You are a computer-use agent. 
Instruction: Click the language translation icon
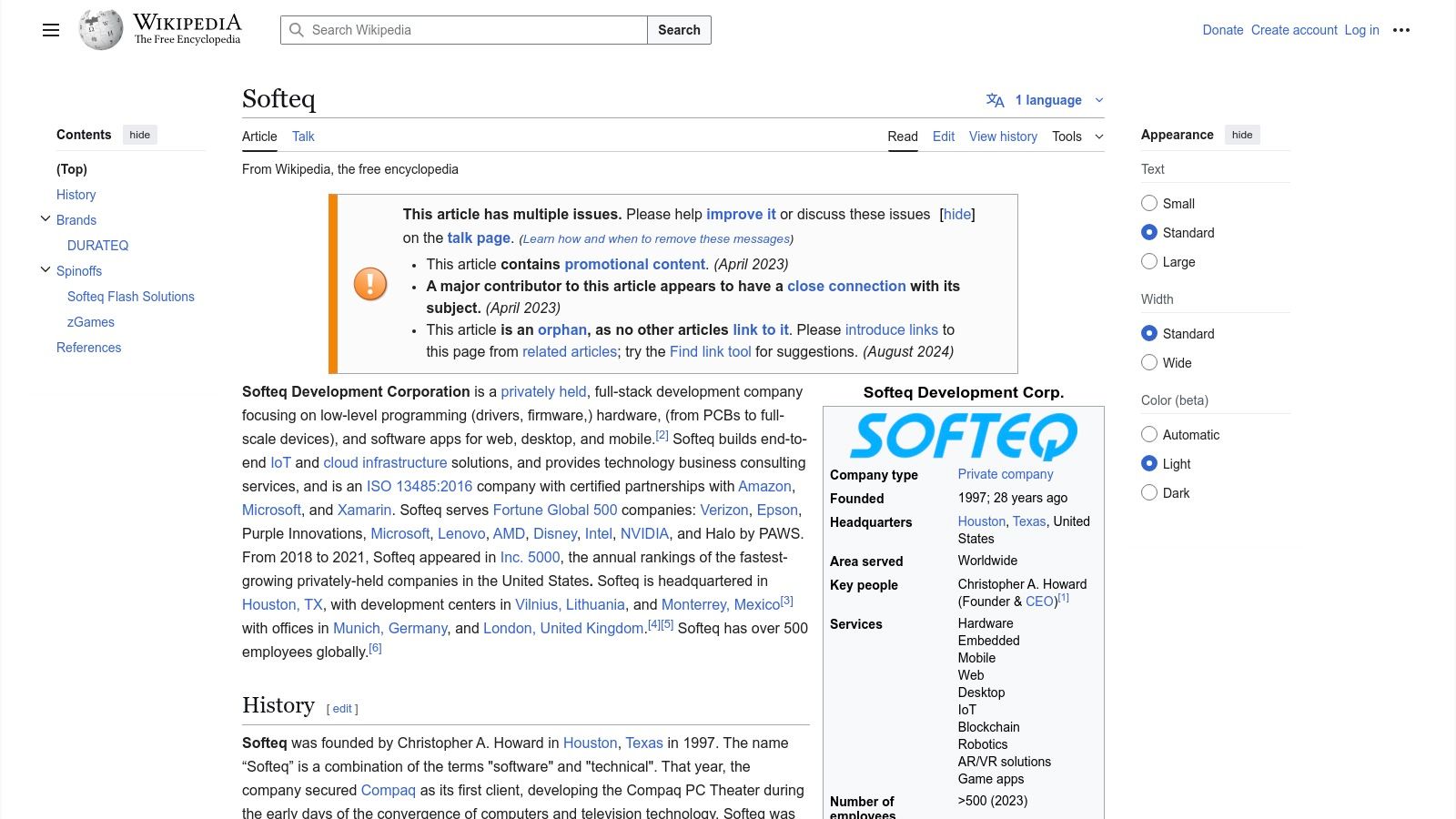[x=996, y=100]
